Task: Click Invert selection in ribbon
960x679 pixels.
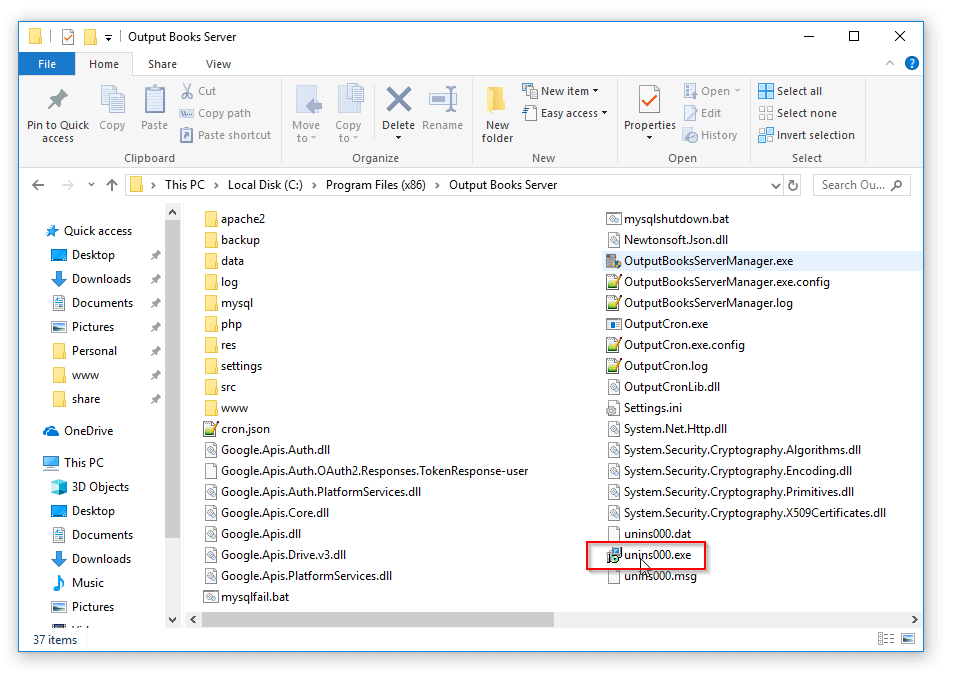Action: [x=806, y=135]
